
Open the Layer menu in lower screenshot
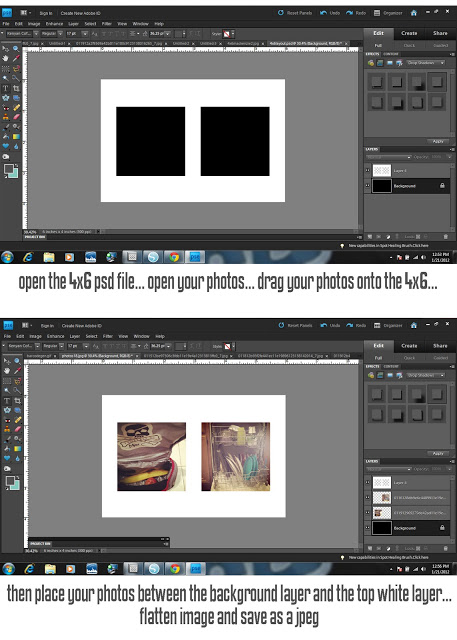(x=75, y=336)
